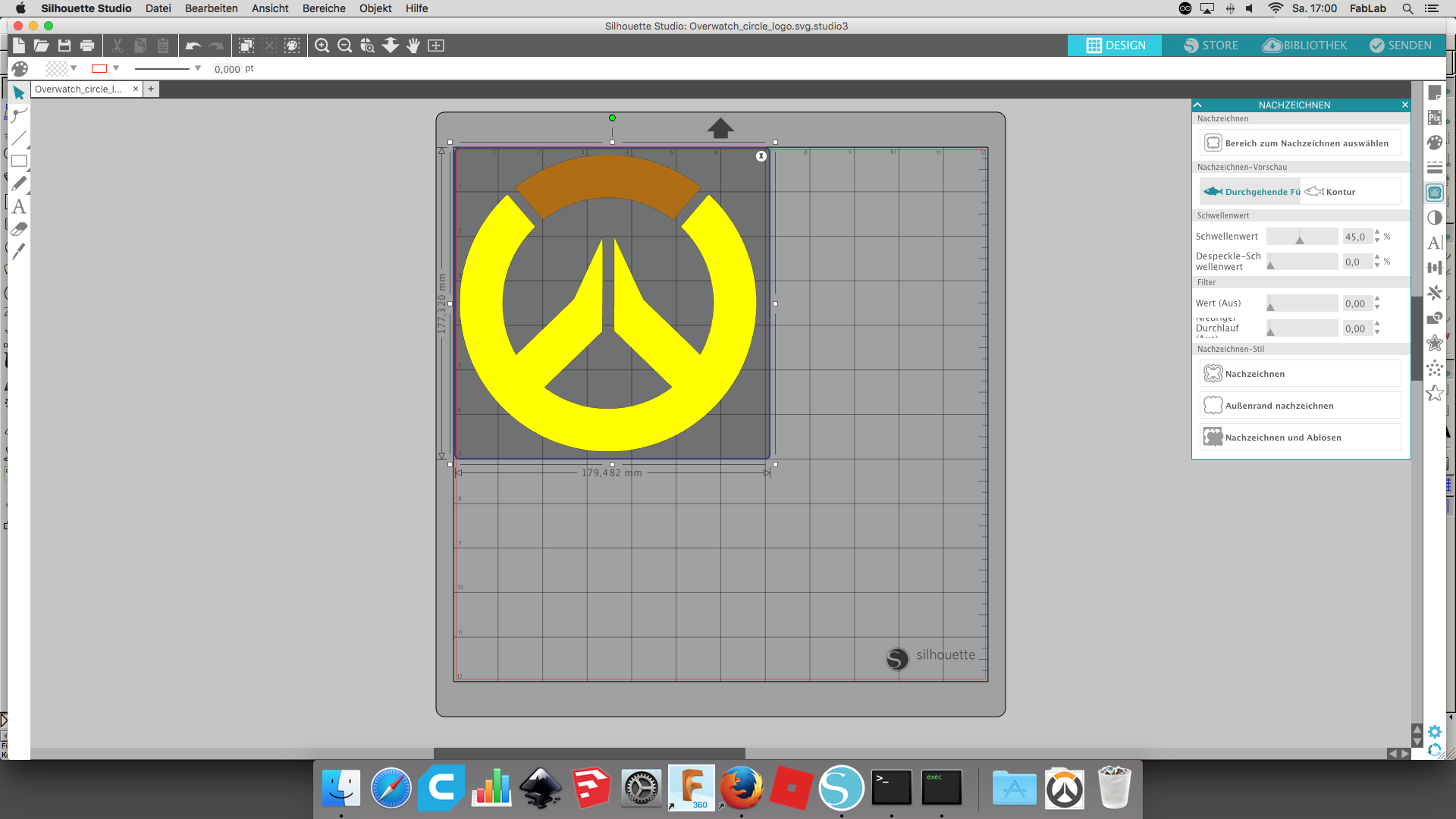Decrease Niedriger Durchlauf stepper value
The height and width of the screenshot is (819, 1456).
click(1377, 332)
